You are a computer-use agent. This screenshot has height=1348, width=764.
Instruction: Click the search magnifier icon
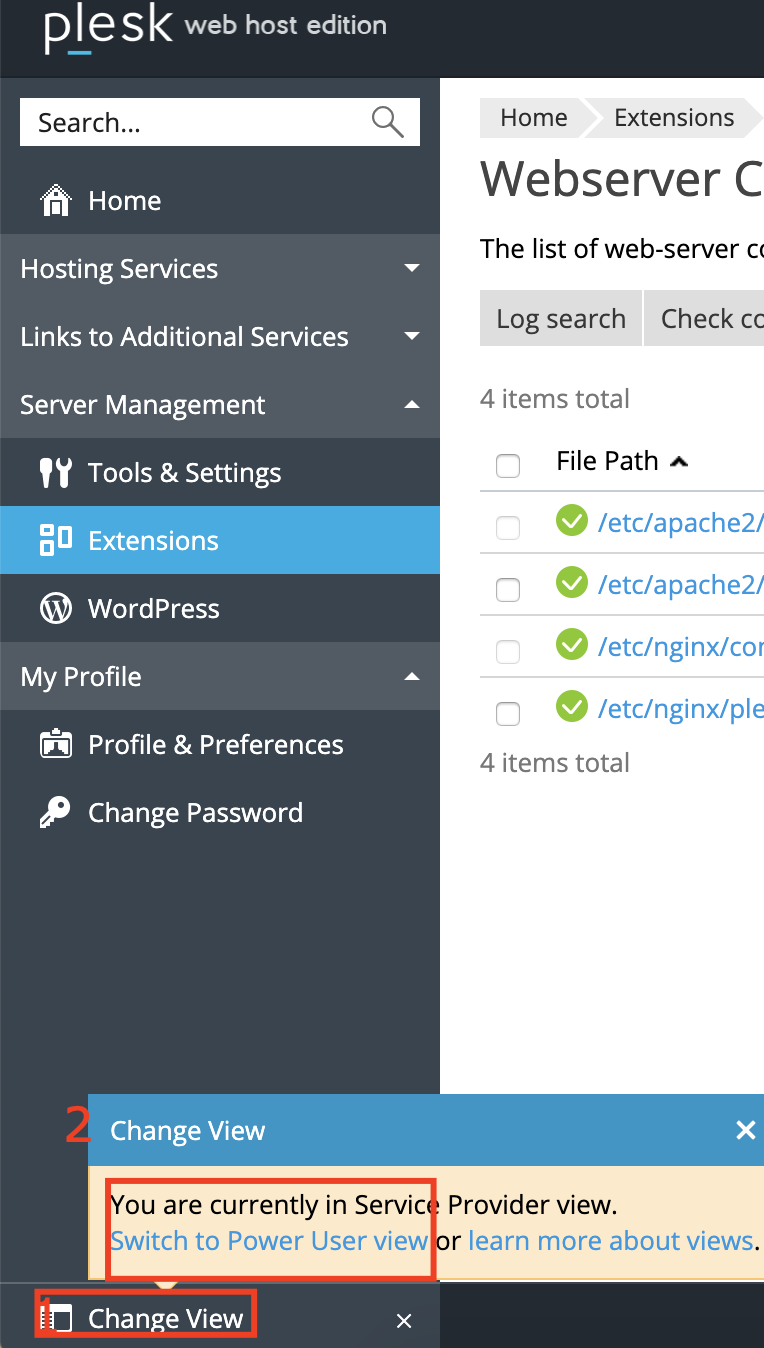(387, 122)
